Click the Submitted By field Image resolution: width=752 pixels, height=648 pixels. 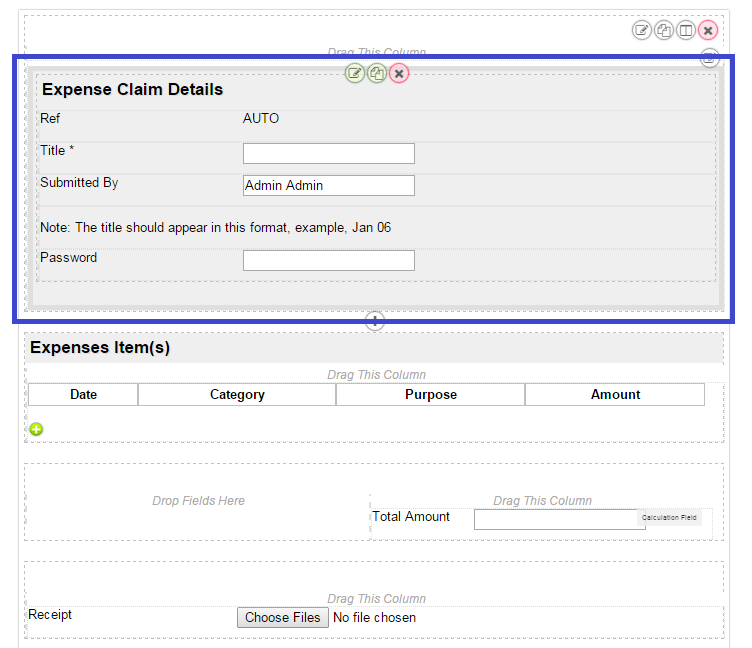328,185
